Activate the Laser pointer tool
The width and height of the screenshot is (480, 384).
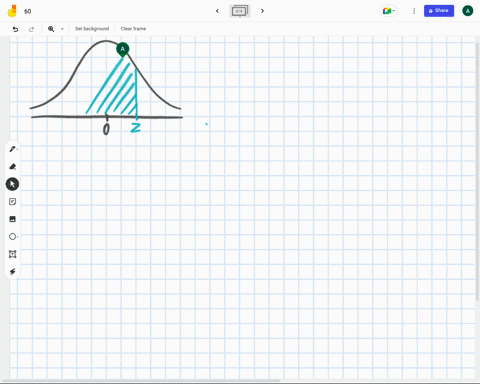[x=12, y=272]
